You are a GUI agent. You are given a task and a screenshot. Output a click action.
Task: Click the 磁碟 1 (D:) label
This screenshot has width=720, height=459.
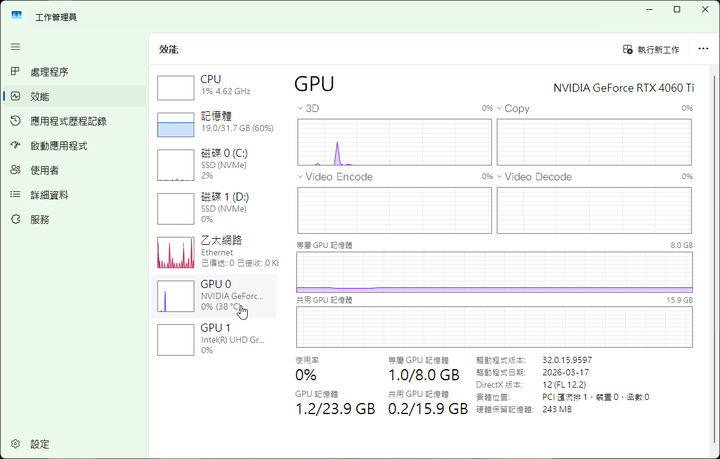[x=225, y=197]
